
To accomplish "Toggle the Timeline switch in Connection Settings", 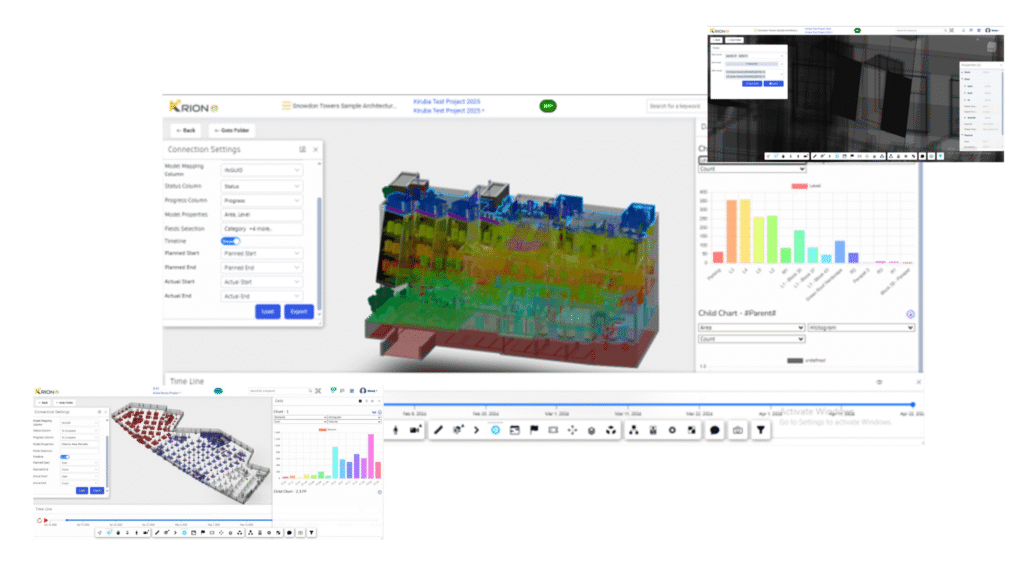I will pos(230,241).
